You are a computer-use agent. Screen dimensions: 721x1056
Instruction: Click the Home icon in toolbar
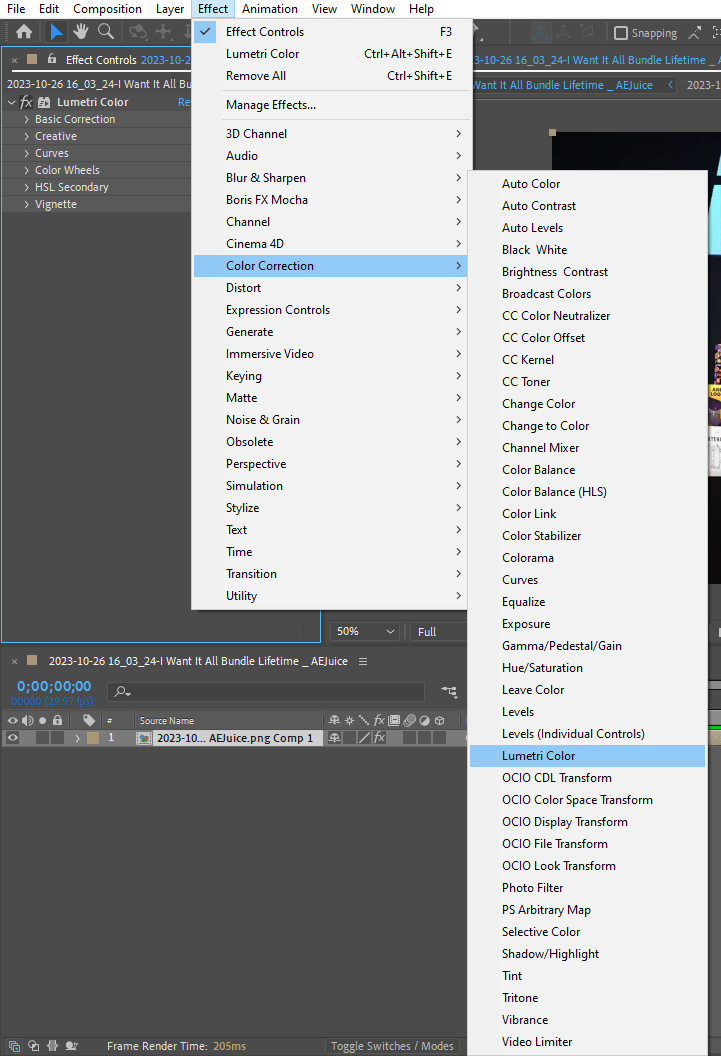click(24, 32)
